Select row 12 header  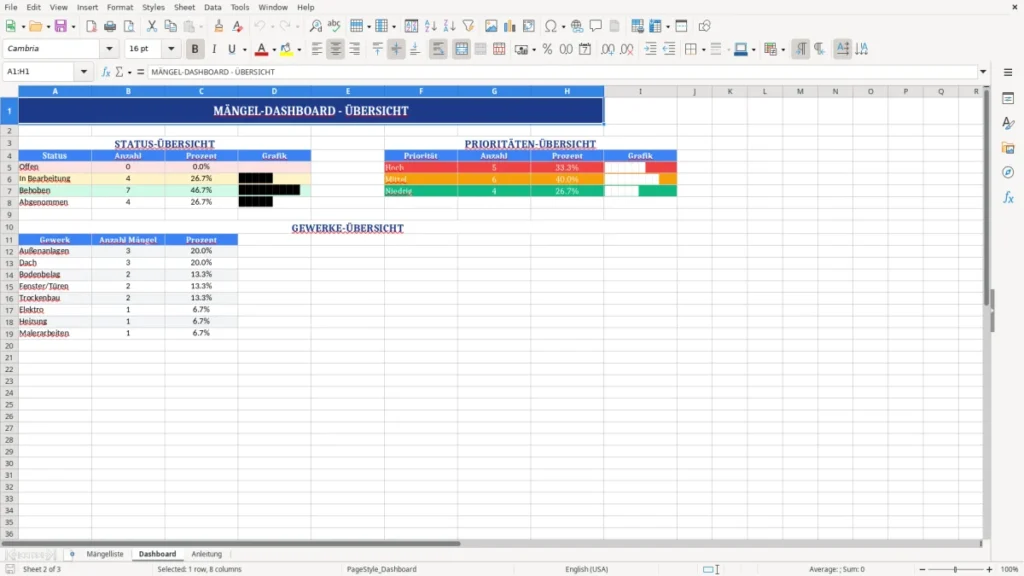9,251
